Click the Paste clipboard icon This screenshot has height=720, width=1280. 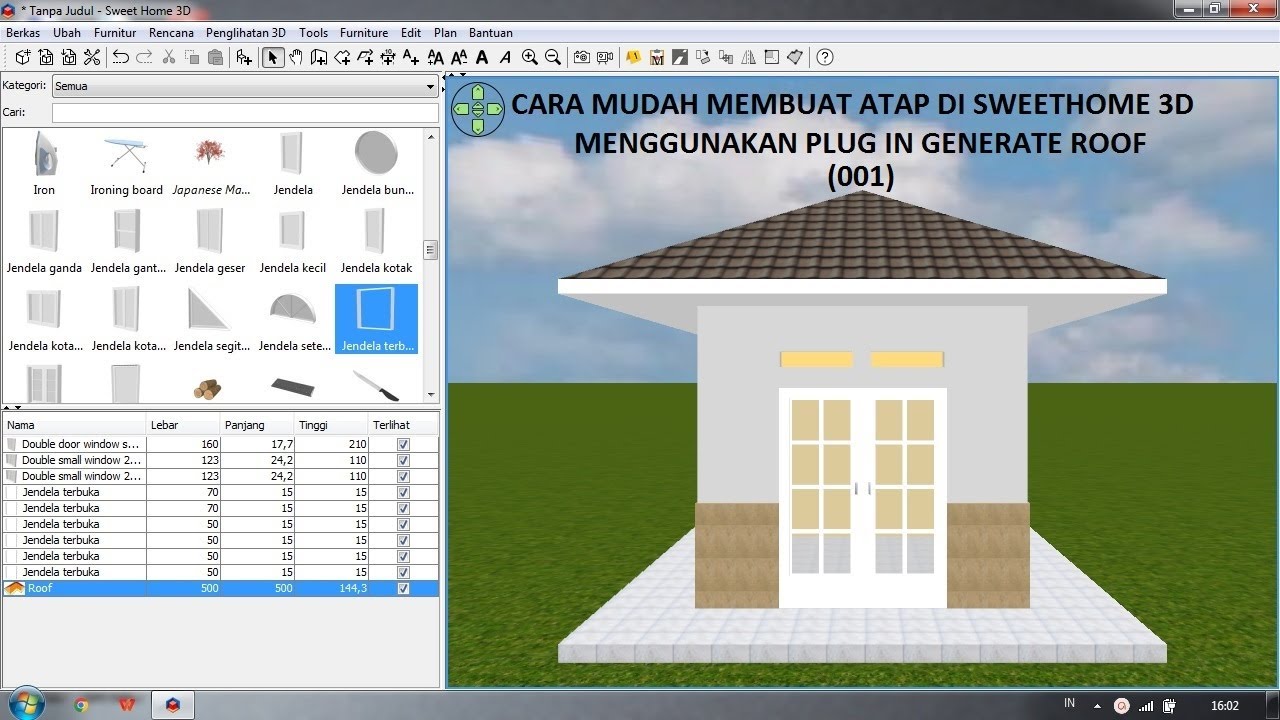(x=215, y=57)
